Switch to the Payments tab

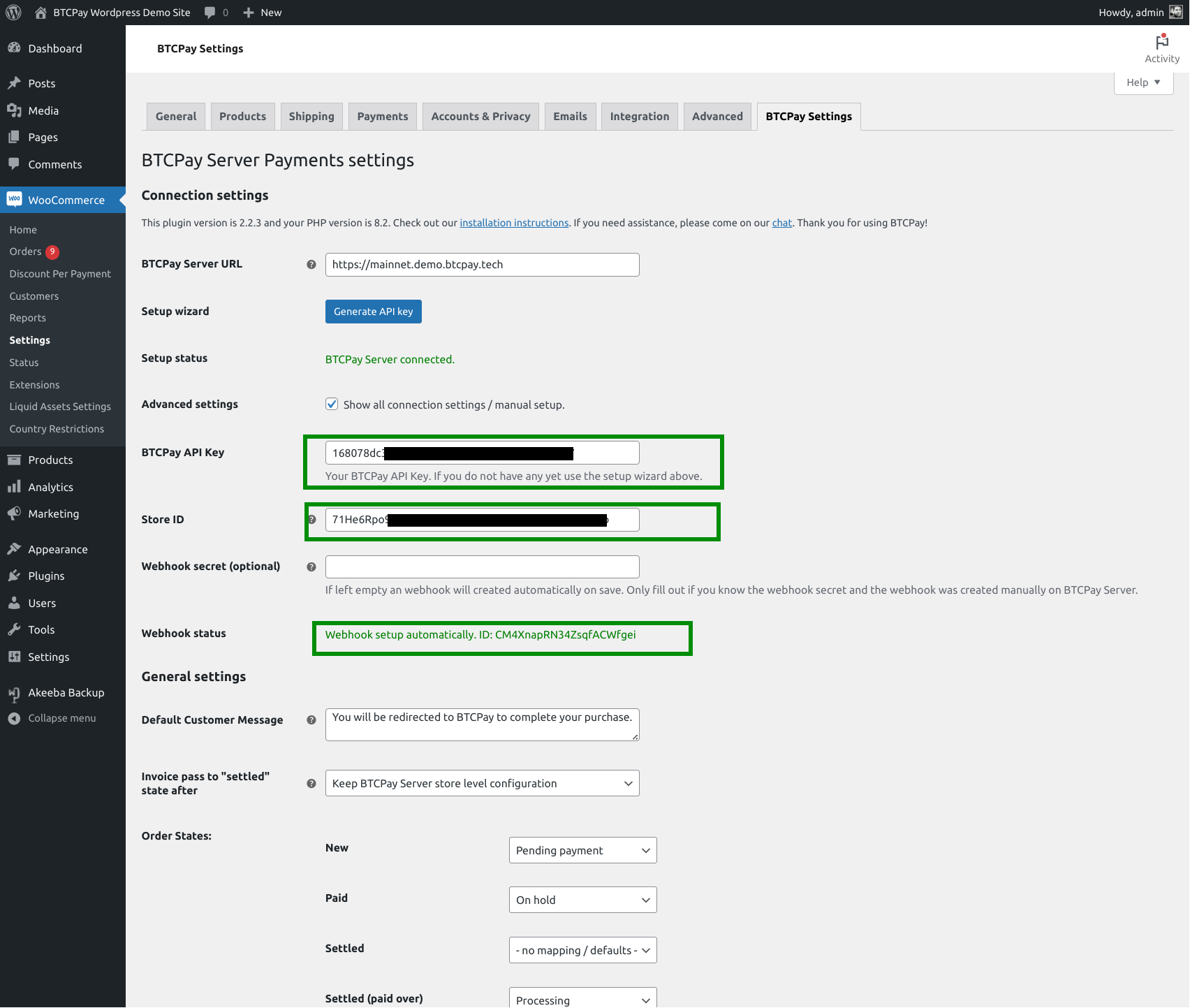[382, 116]
